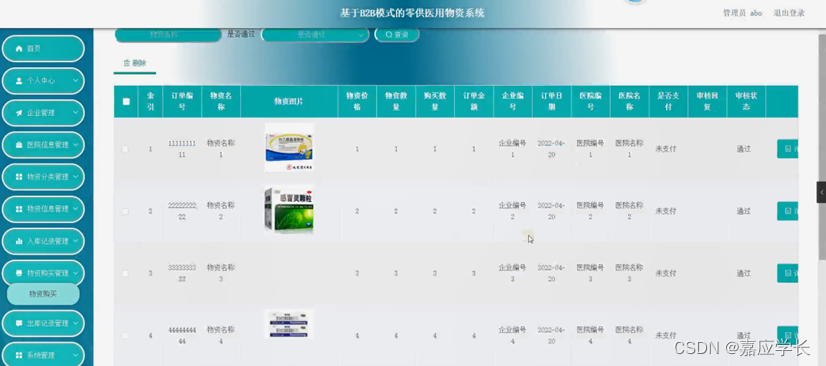Expand the 出库记录管理 menu chevron
This screenshot has width=826, height=366.
[x=75, y=323]
